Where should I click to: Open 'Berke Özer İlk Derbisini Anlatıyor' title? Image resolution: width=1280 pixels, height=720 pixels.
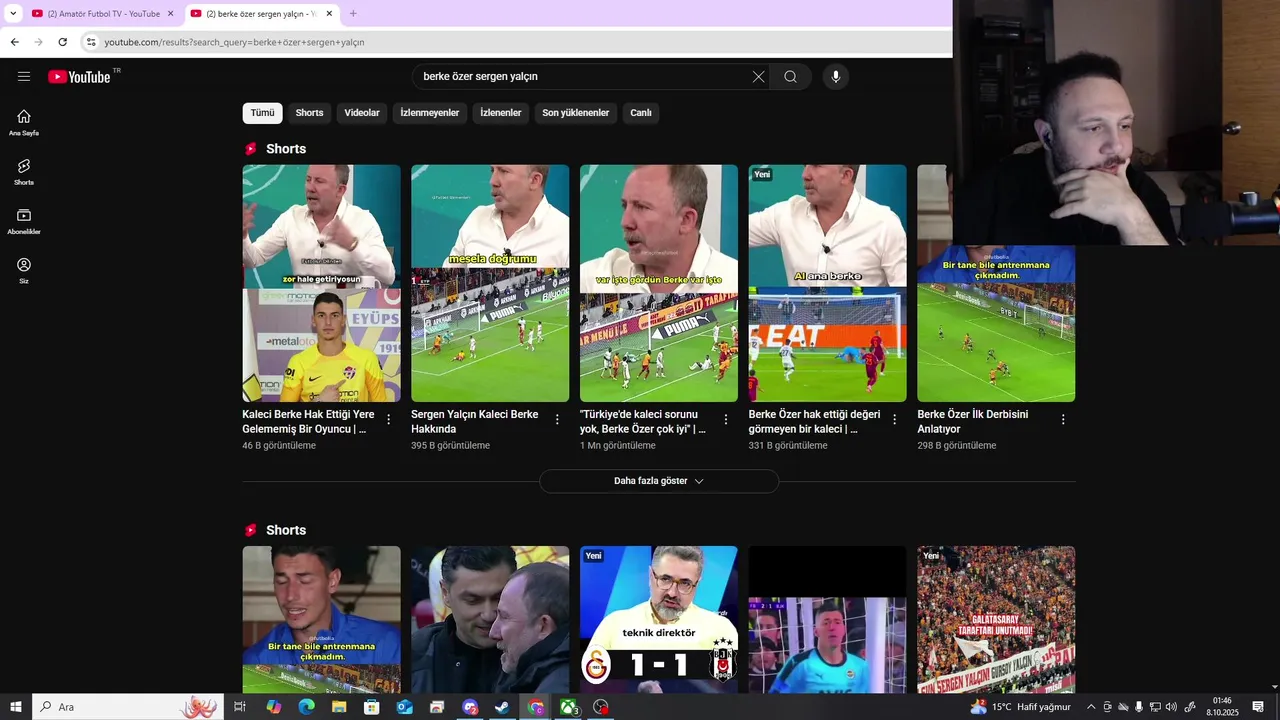click(973, 422)
